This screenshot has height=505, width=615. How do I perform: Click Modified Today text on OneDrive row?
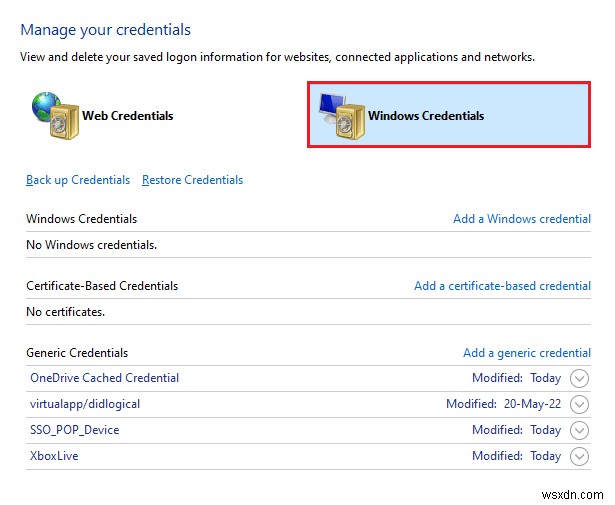[x=516, y=378]
